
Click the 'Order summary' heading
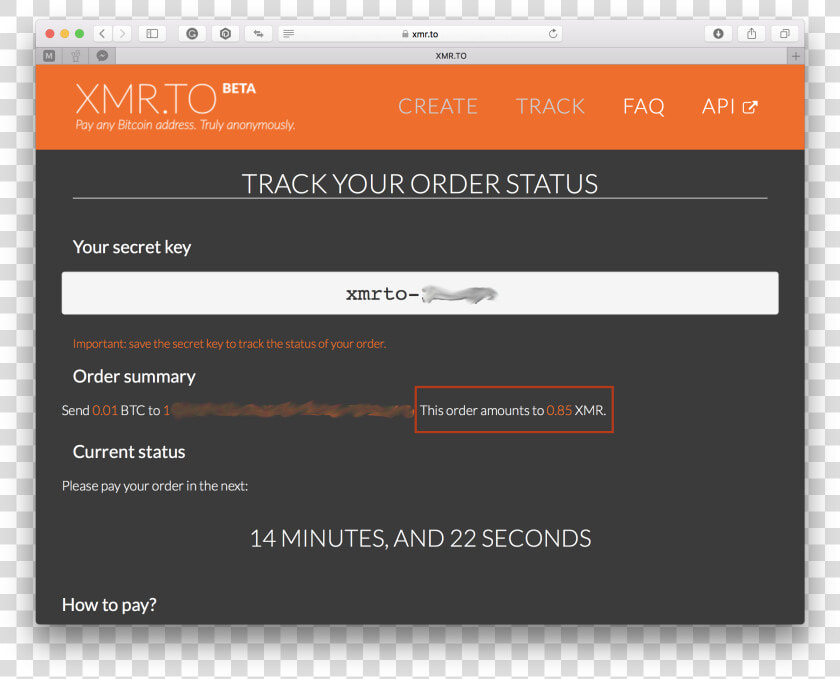pos(134,376)
